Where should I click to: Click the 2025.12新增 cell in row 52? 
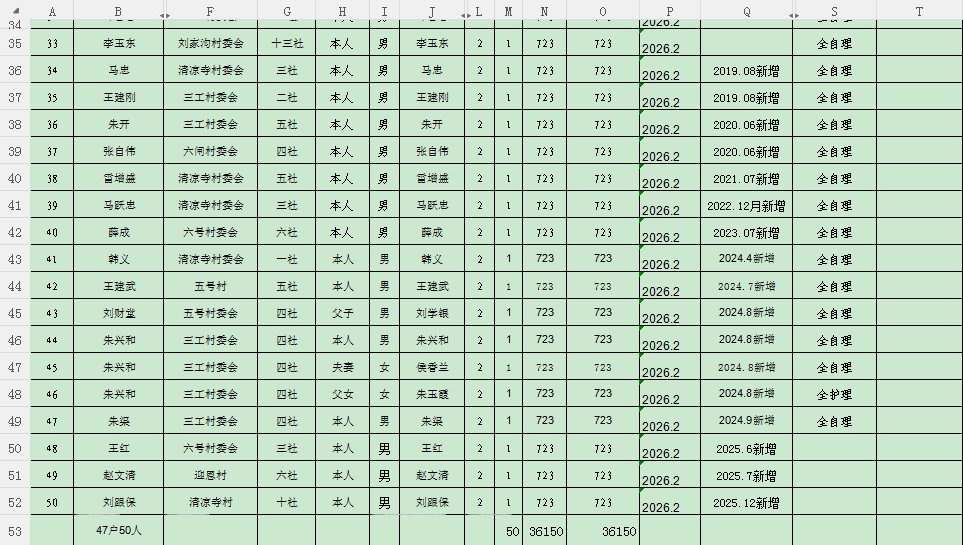click(746, 502)
